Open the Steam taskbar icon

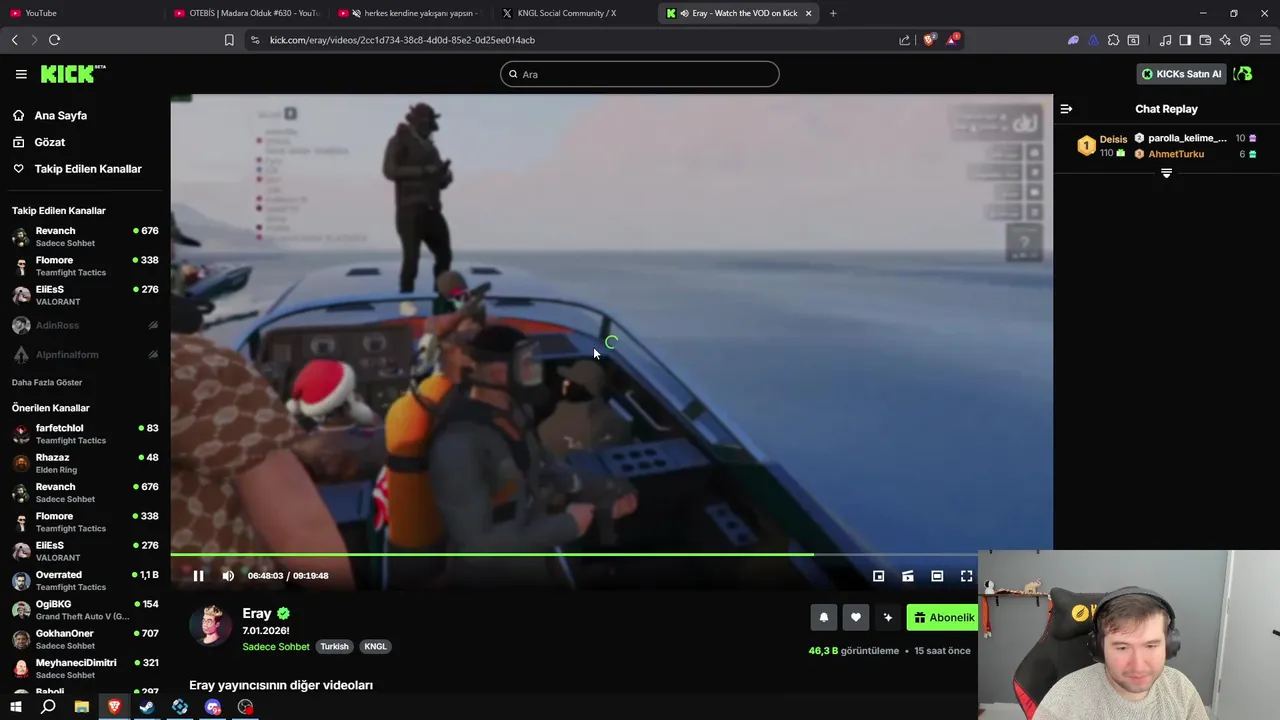click(x=147, y=707)
